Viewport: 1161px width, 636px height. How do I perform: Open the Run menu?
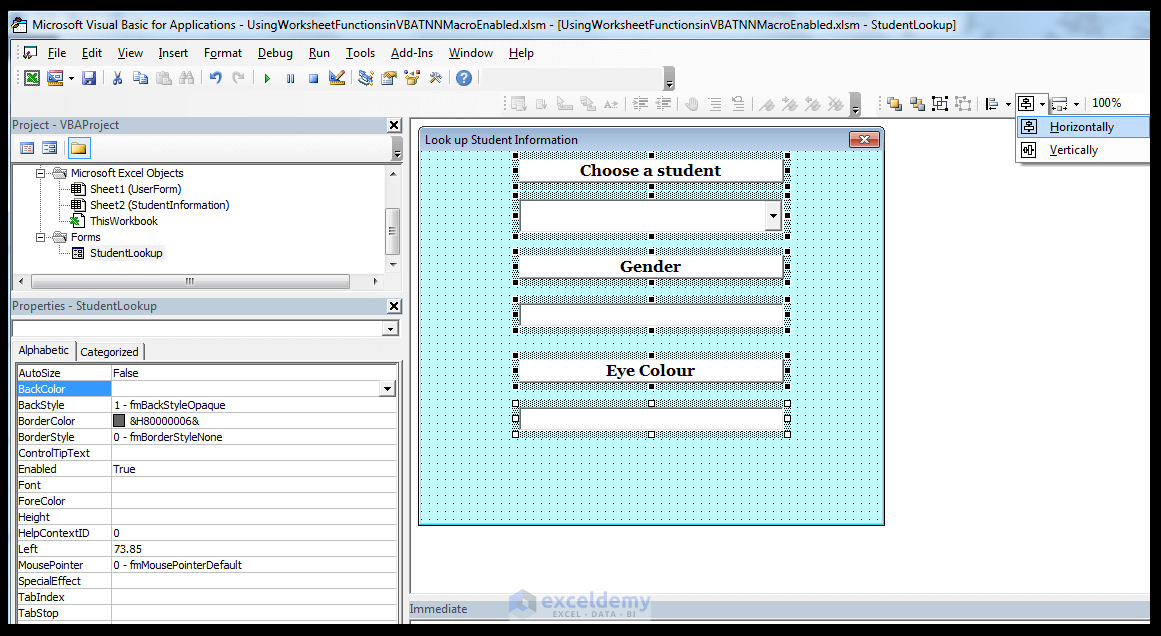[x=319, y=53]
